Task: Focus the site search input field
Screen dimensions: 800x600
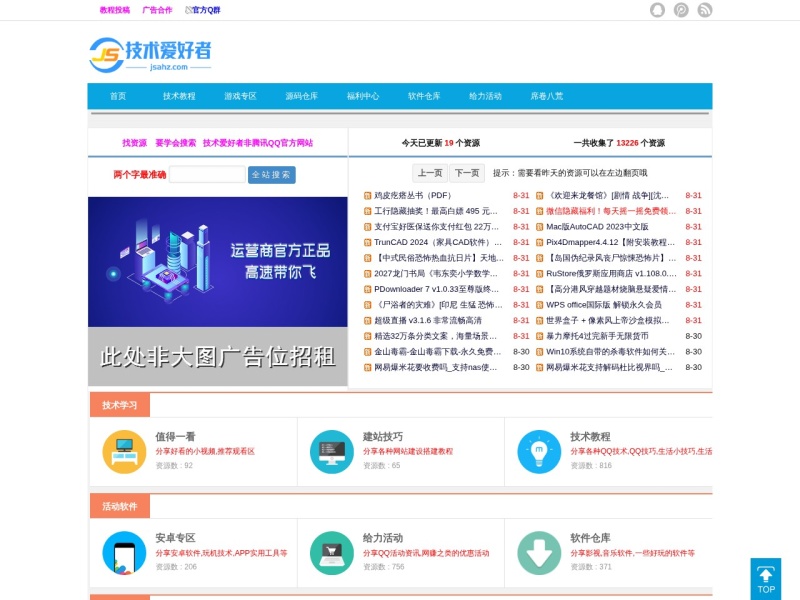Action: pyautogui.click(x=207, y=174)
